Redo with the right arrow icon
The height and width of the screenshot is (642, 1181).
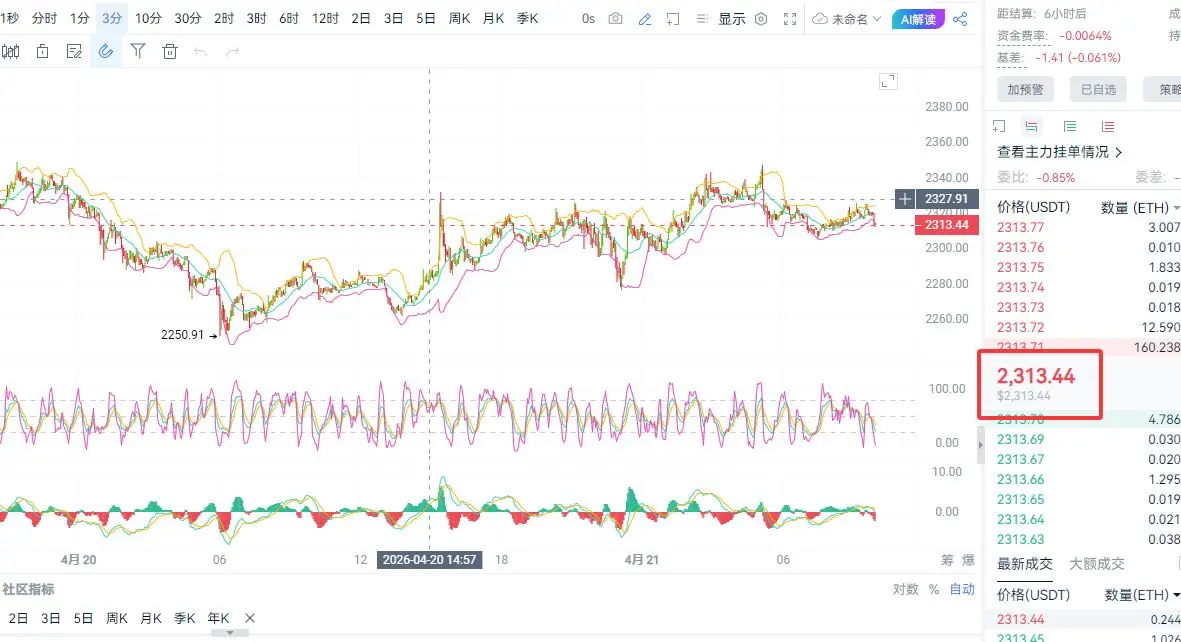pos(233,51)
